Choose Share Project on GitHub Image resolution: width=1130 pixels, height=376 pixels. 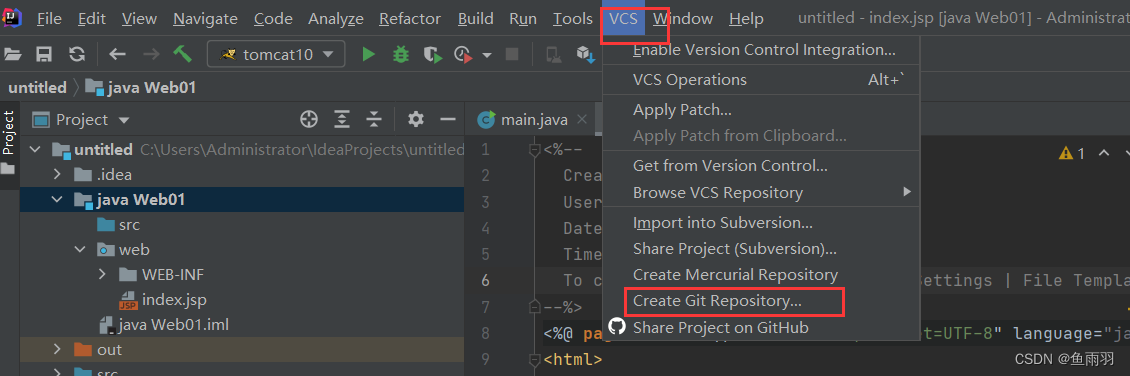point(761,328)
